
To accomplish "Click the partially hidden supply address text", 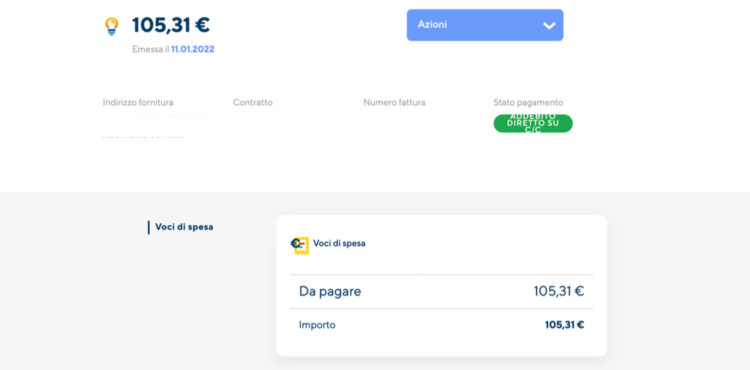I will pyautogui.click(x=154, y=127).
